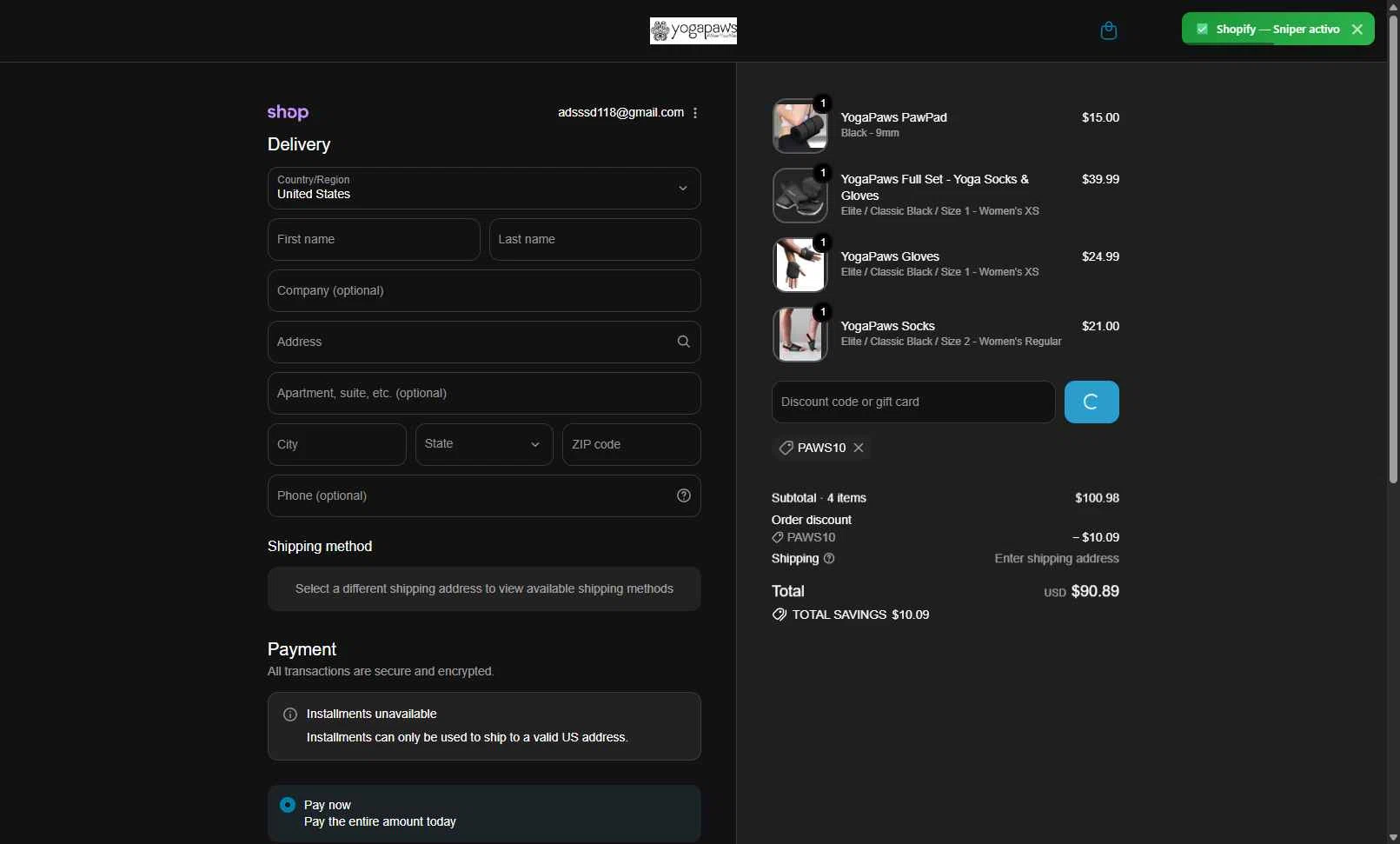Viewport: 1400px width, 844px height.
Task: Click the Total Savings tag icon
Action: [780, 615]
